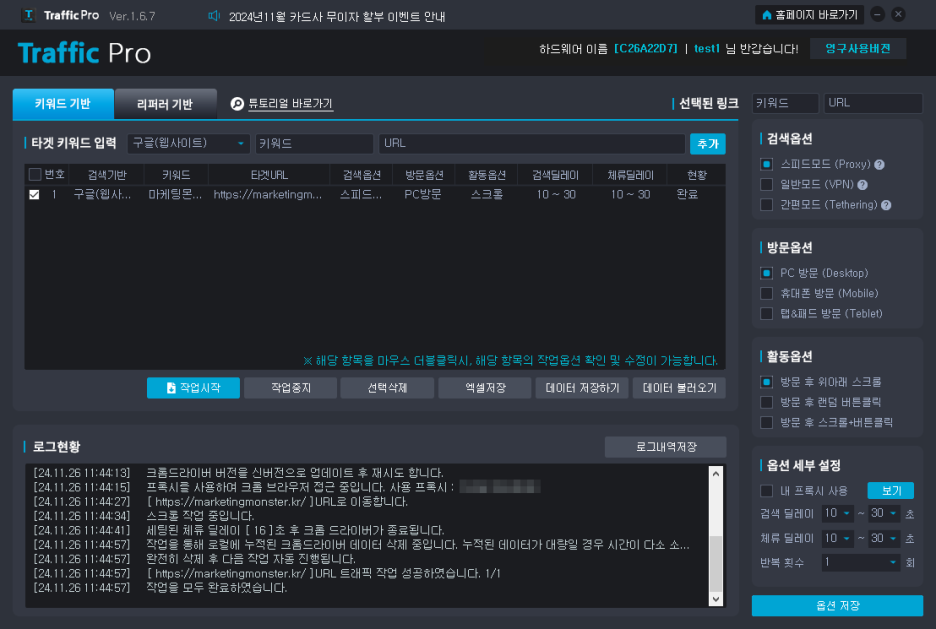
Task: Switch to 리퍼러 기반 tab
Action: tap(165, 104)
